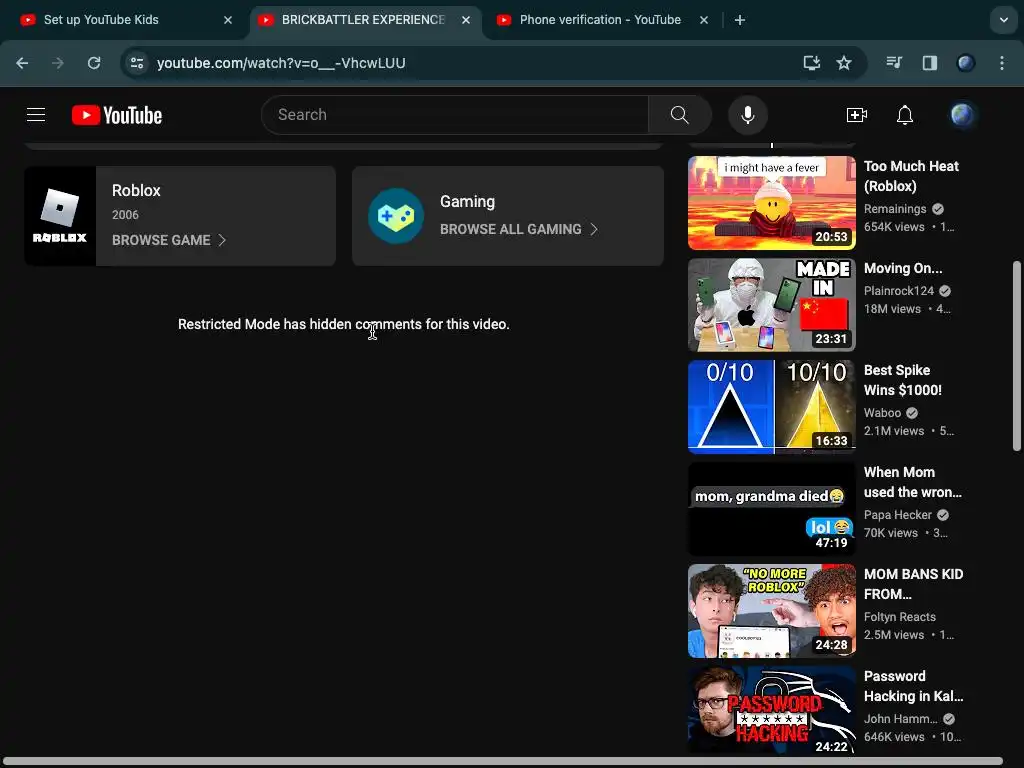Expand the tab search dropdown arrow
The width and height of the screenshot is (1024, 768).
click(1004, 20)
